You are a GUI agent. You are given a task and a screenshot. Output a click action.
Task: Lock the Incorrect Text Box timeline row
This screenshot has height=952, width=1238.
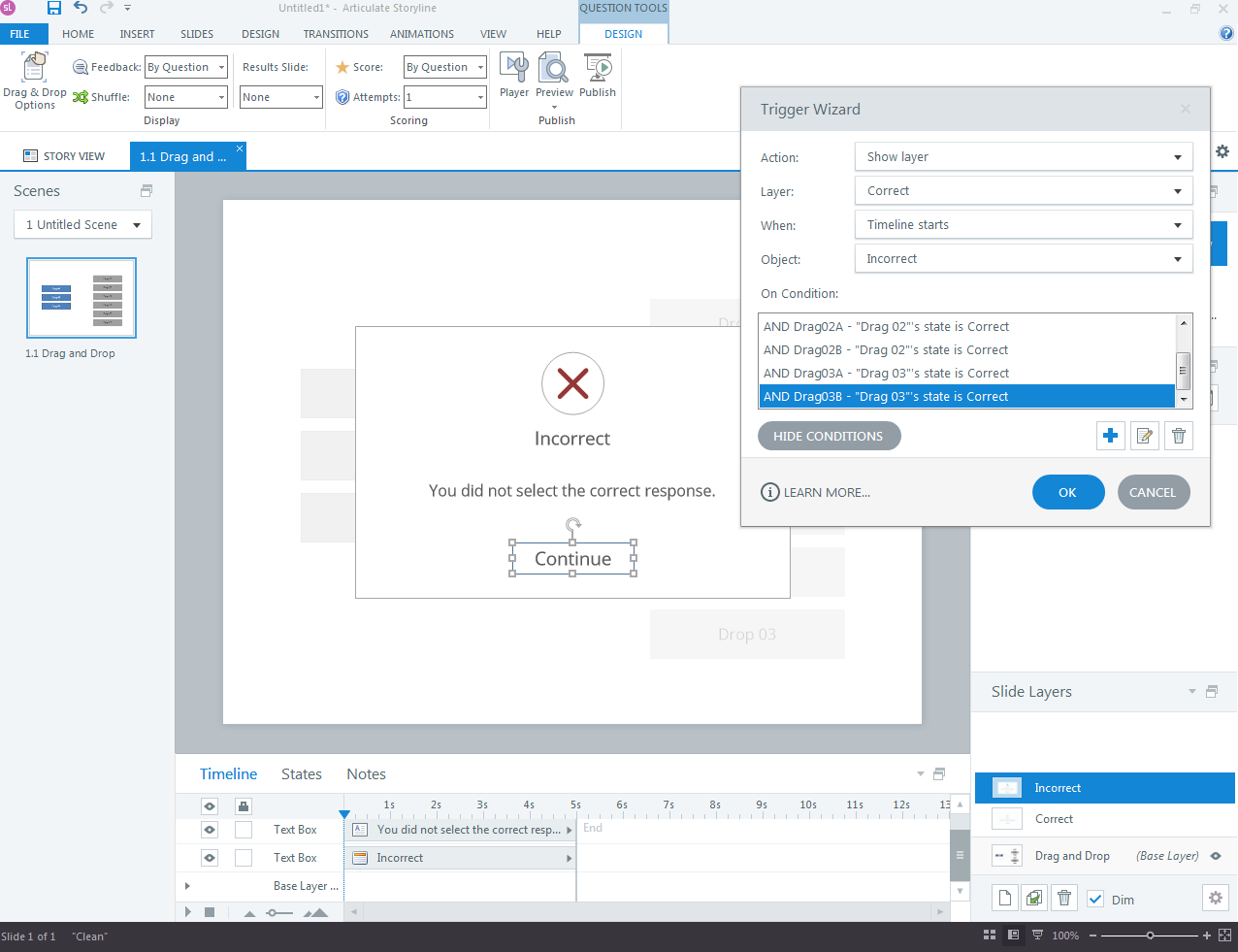pos(244,858)
